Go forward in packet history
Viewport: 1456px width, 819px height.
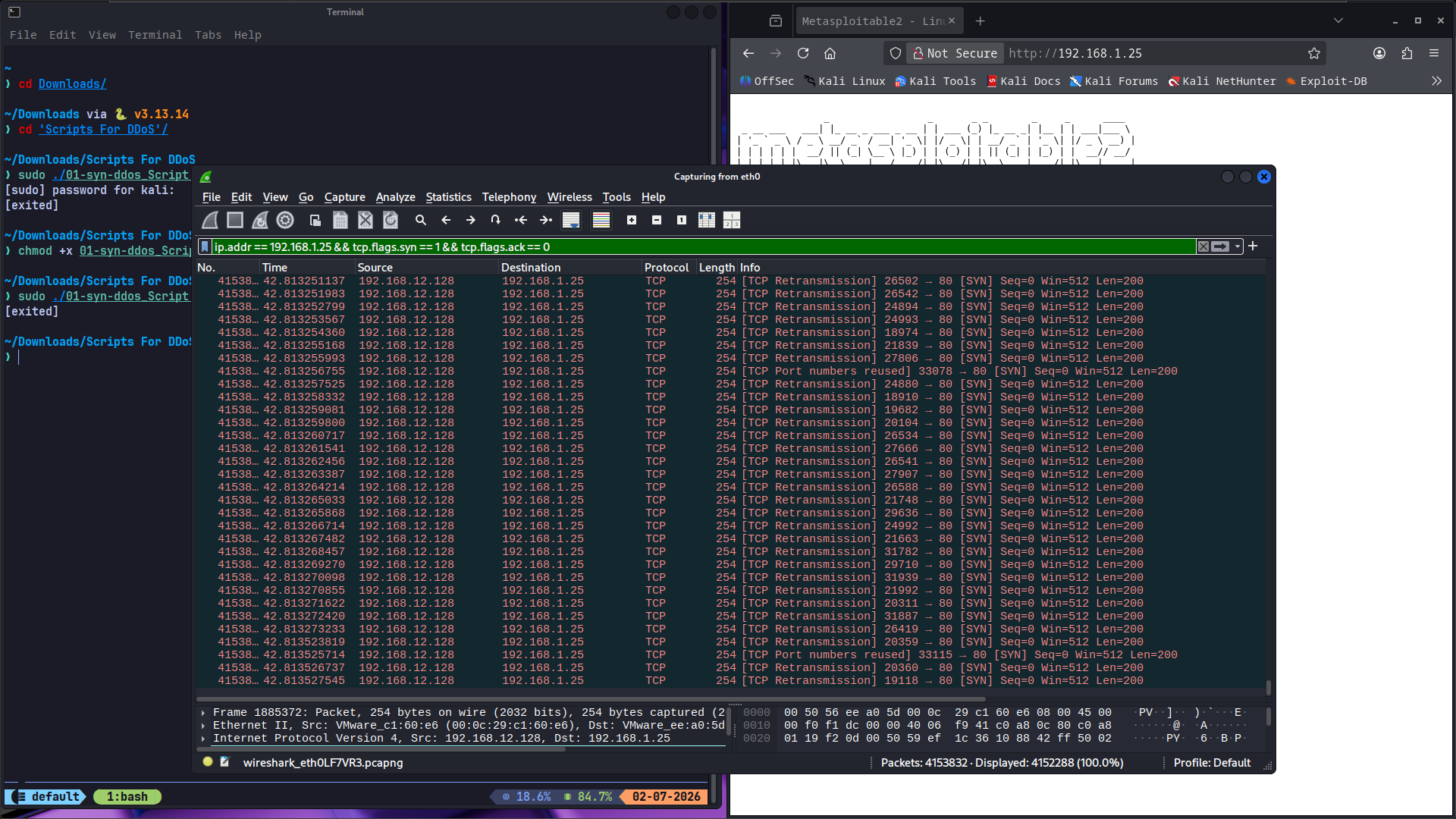471,220
